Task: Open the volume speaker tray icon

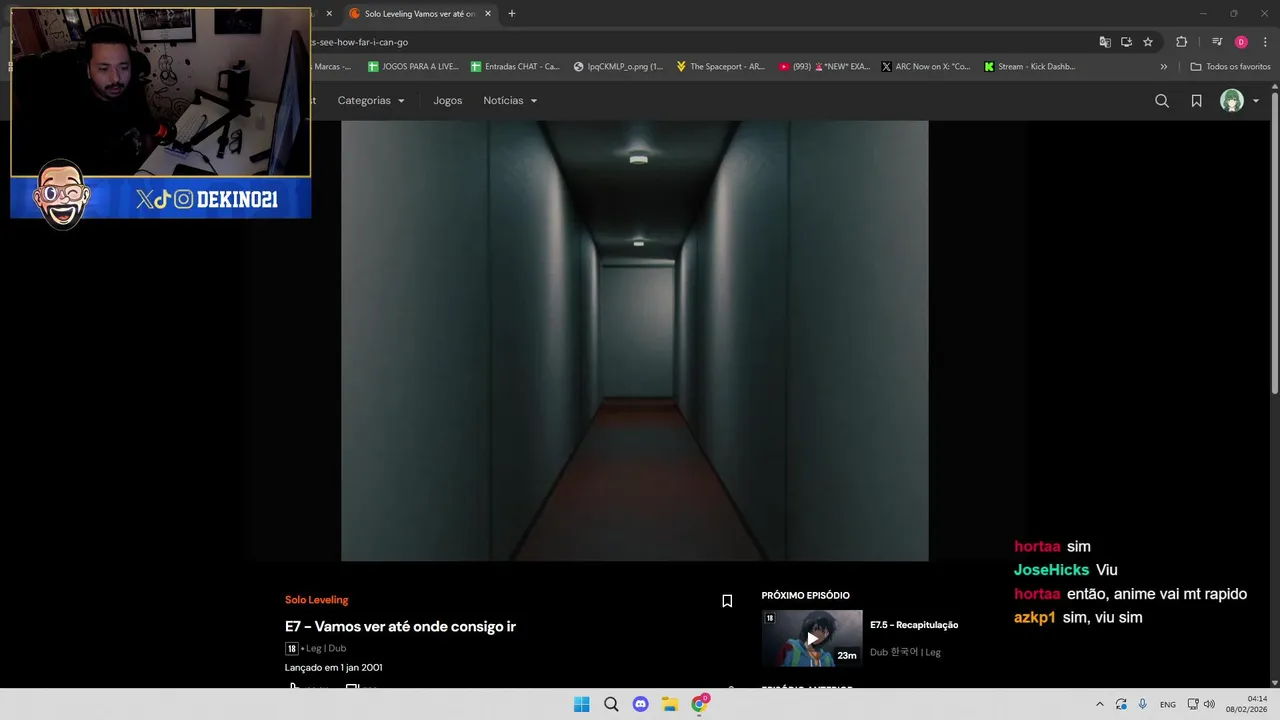Action: click(x=1209, y=704)
